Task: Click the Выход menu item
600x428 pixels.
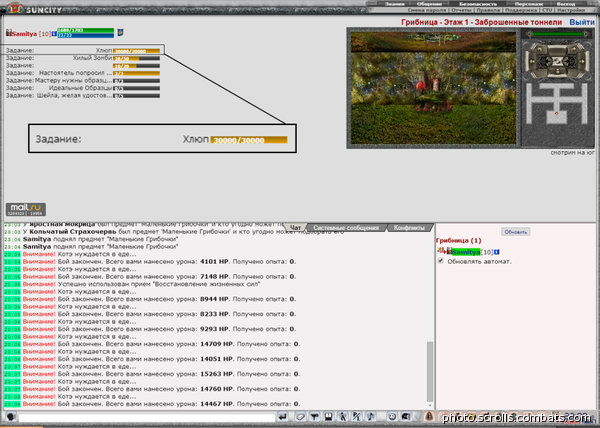Action: coord(565,4)
